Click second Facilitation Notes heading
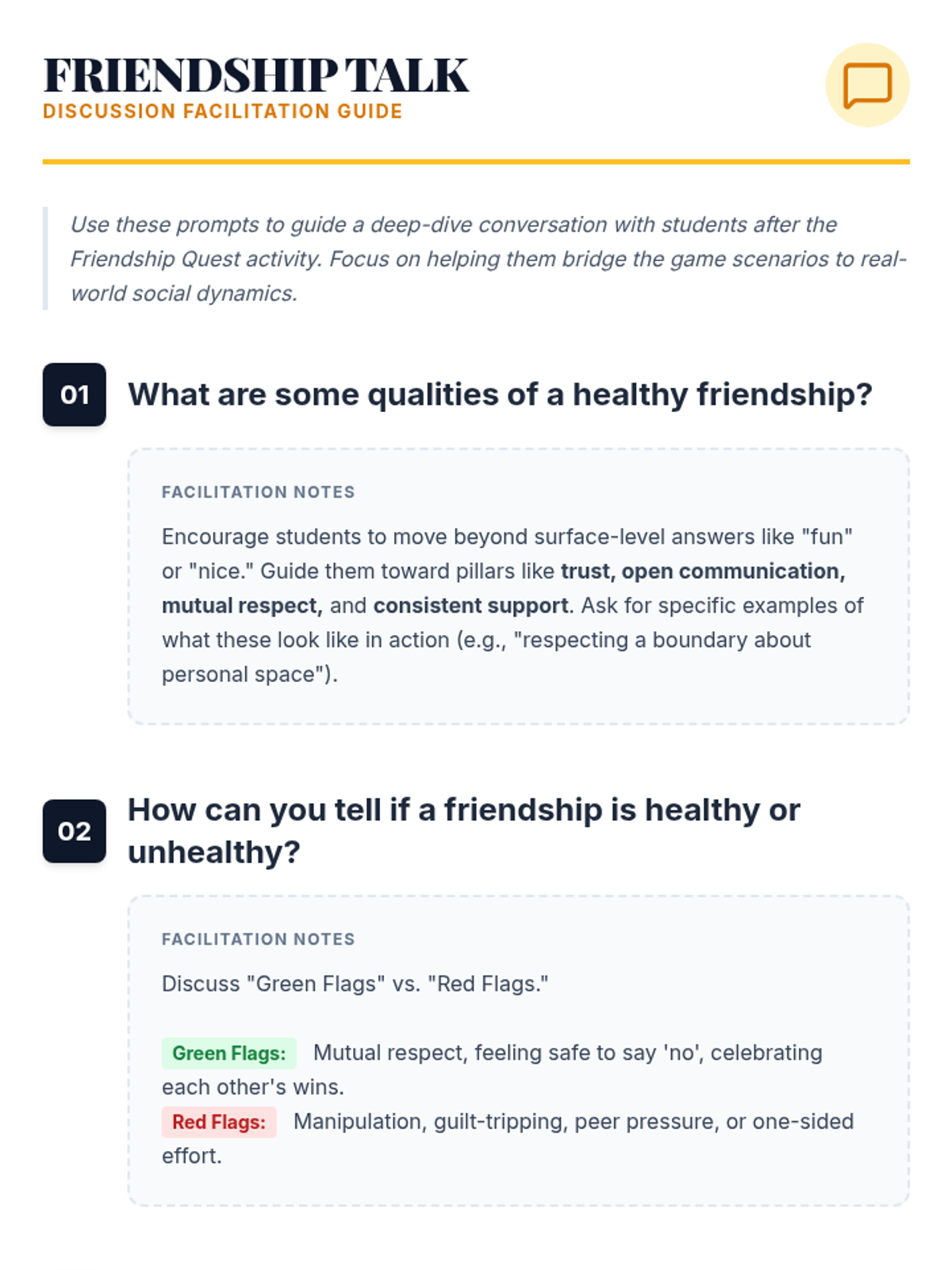 click(259, 939)
